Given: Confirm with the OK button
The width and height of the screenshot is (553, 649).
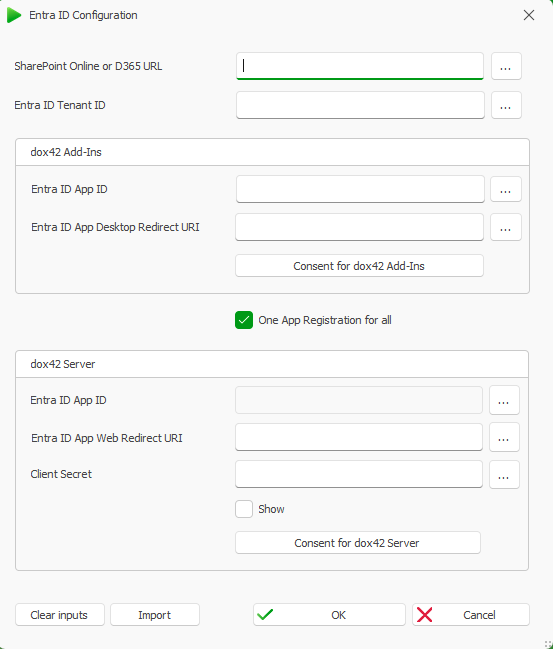Looking at the screenshot, I should [329, 615].
